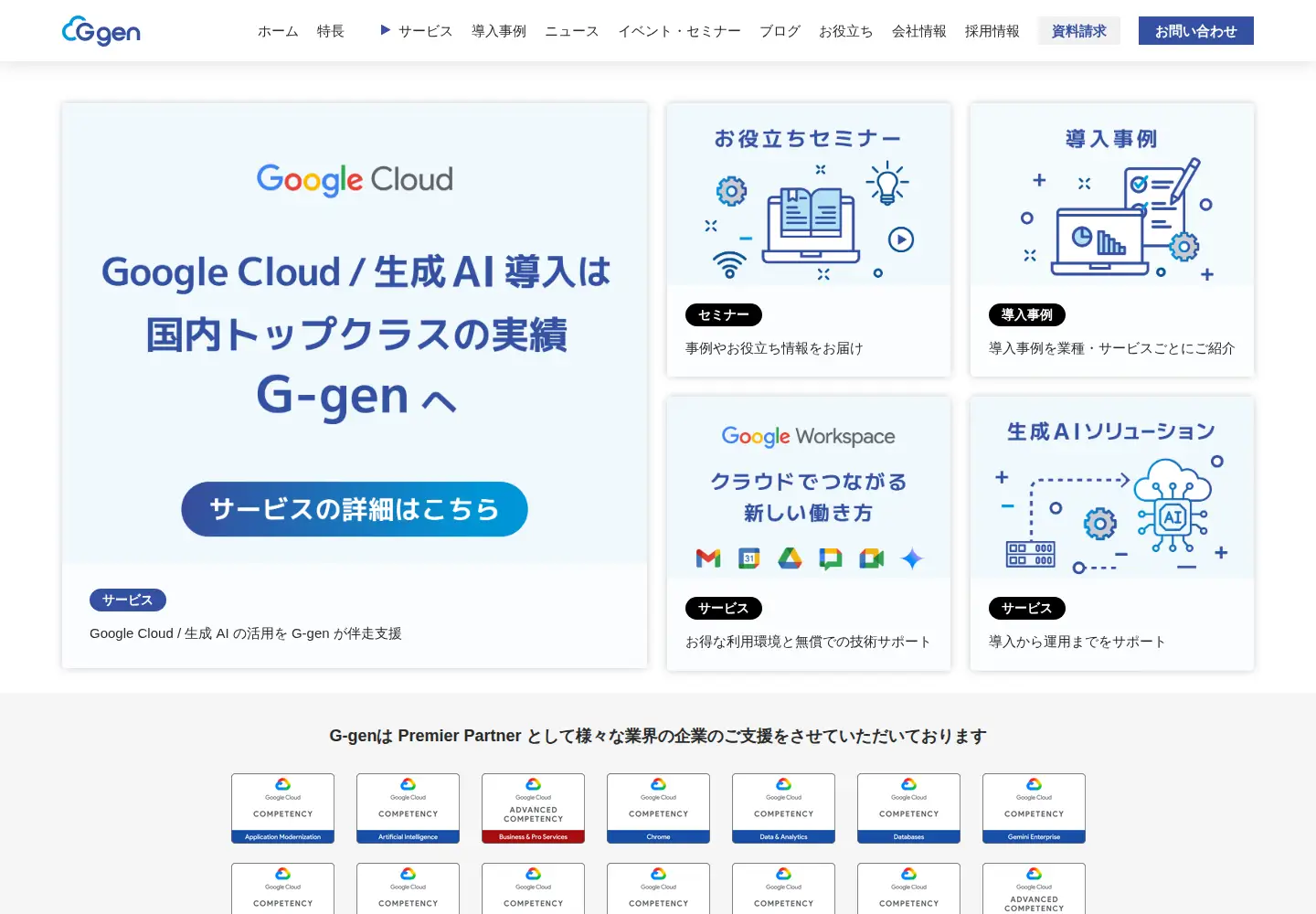
Task: Open the お役立ち menu item
Action: [846, 31]
